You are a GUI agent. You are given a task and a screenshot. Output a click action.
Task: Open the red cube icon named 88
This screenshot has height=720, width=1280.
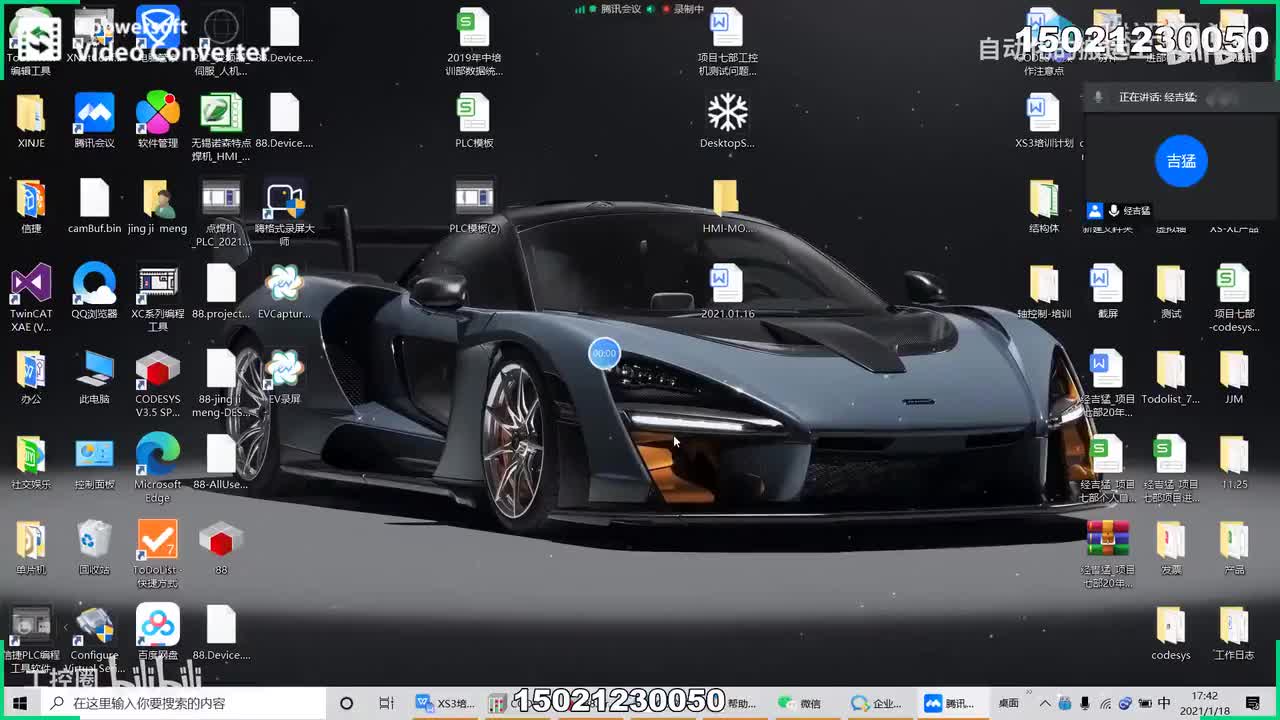[x=221, y=547]
